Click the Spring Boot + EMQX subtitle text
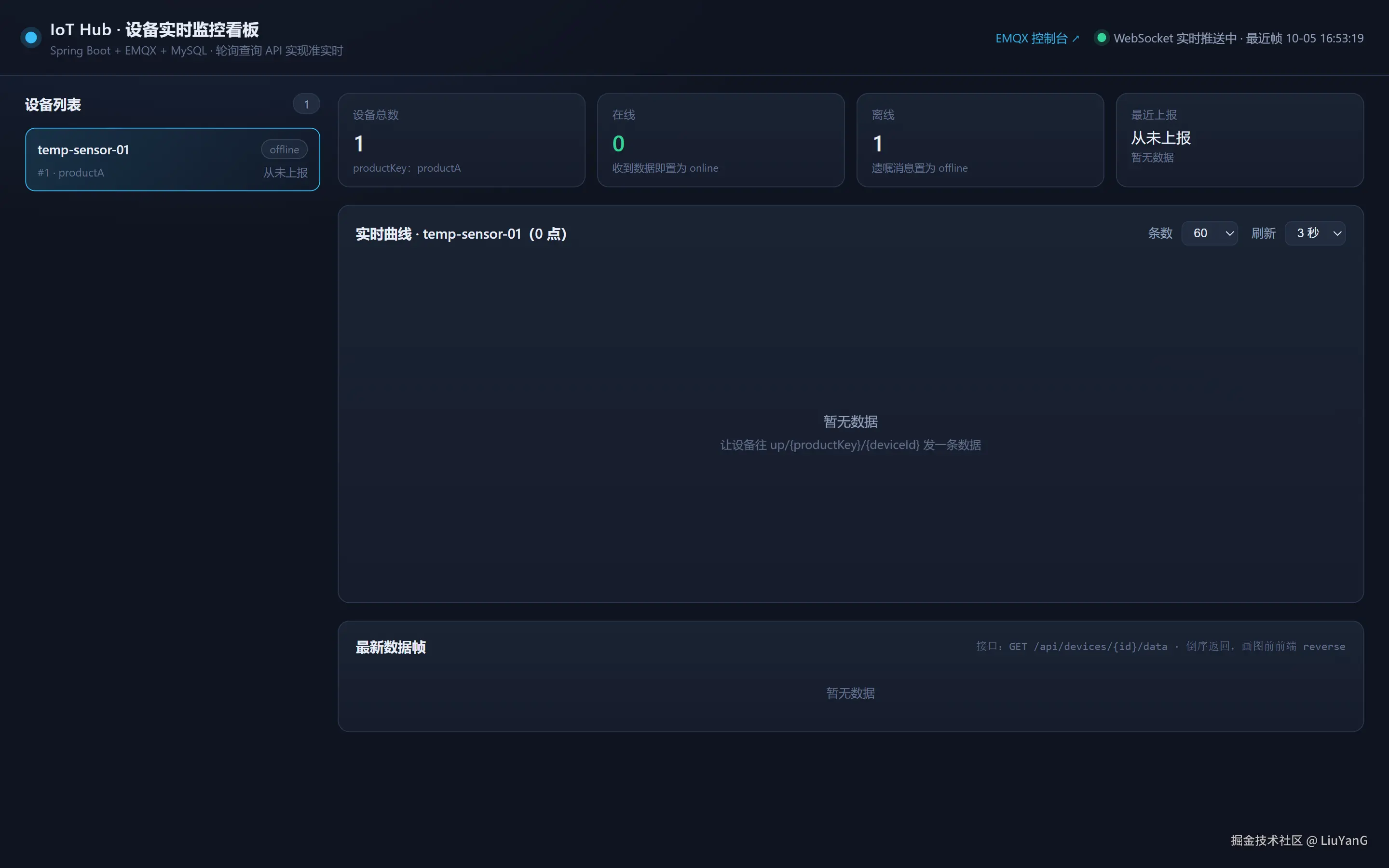This screenshot has width=1389, height=868. [196, 51]
